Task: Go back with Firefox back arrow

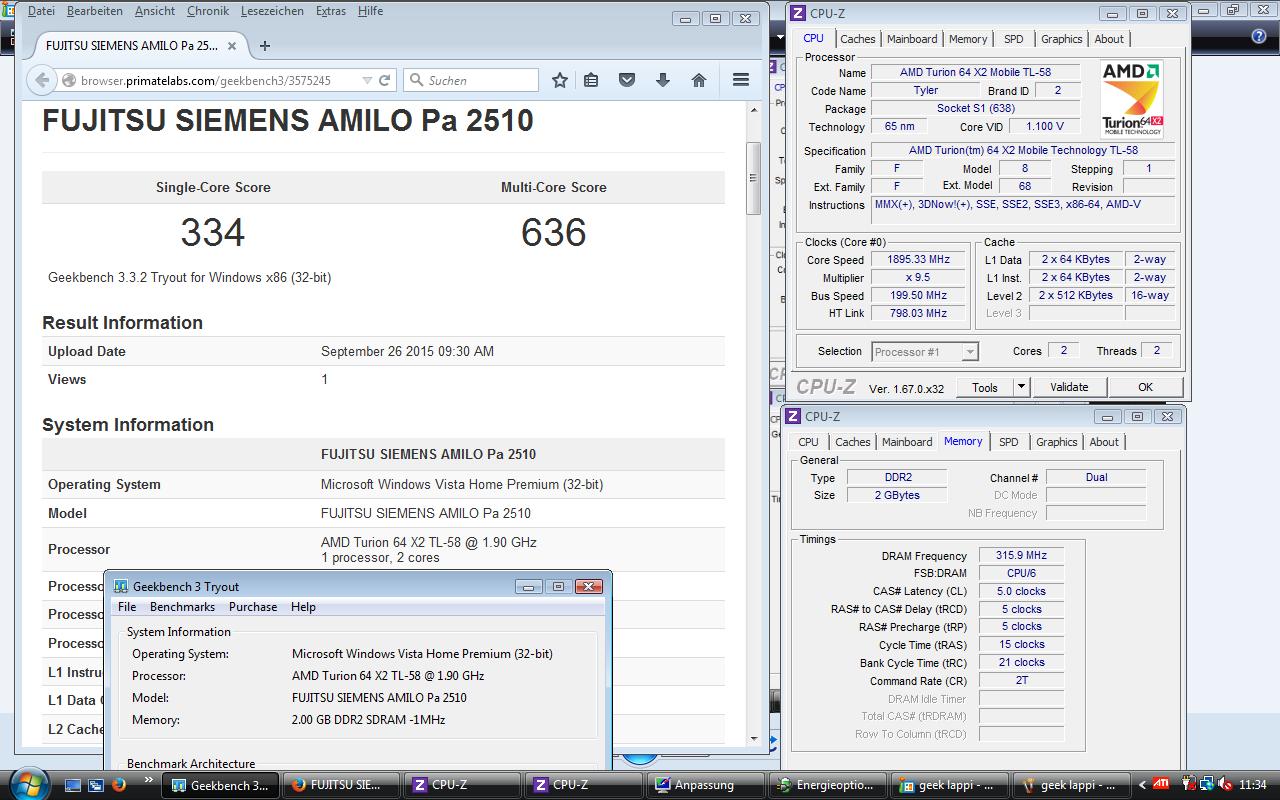Action: tap(41, 80)
